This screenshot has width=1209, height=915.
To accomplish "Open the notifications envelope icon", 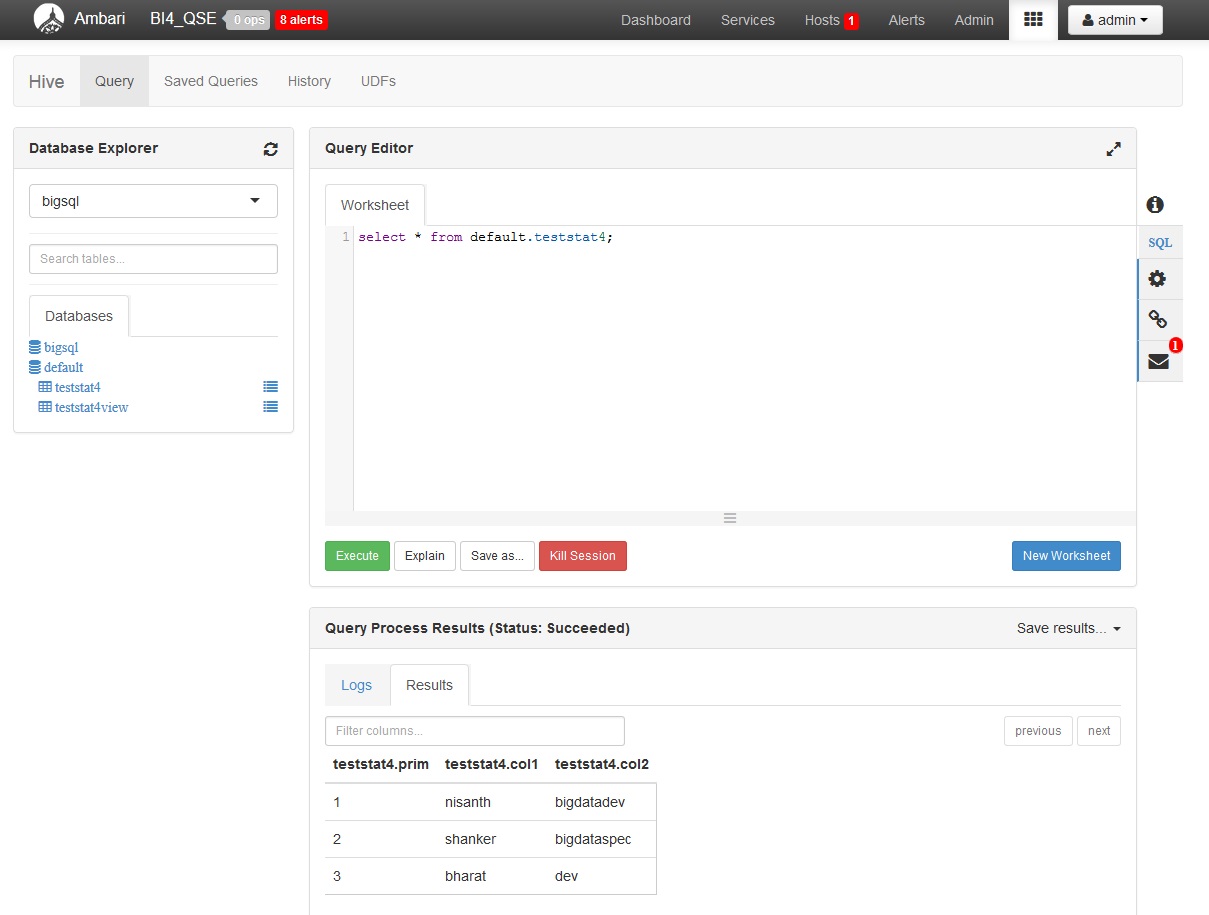I will (x=1158, y=361).
